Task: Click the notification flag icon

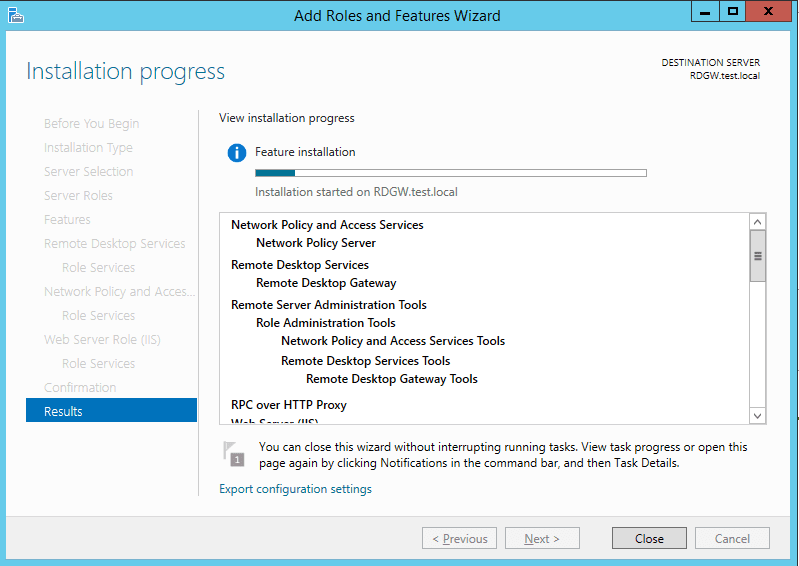Action: click(234, 453)
